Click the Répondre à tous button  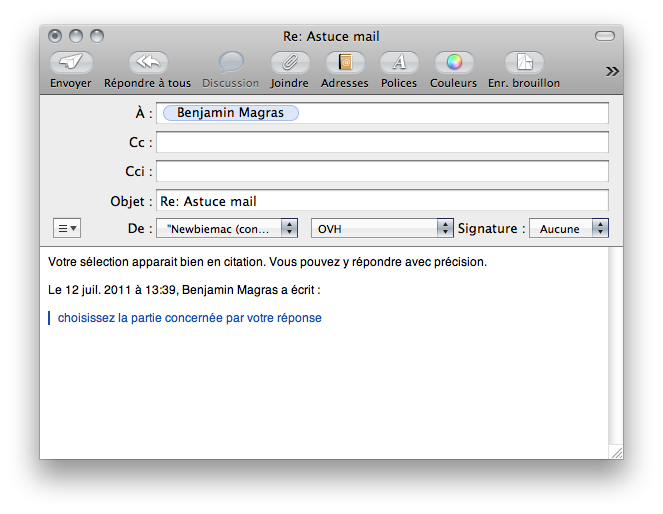coord(148,62)
